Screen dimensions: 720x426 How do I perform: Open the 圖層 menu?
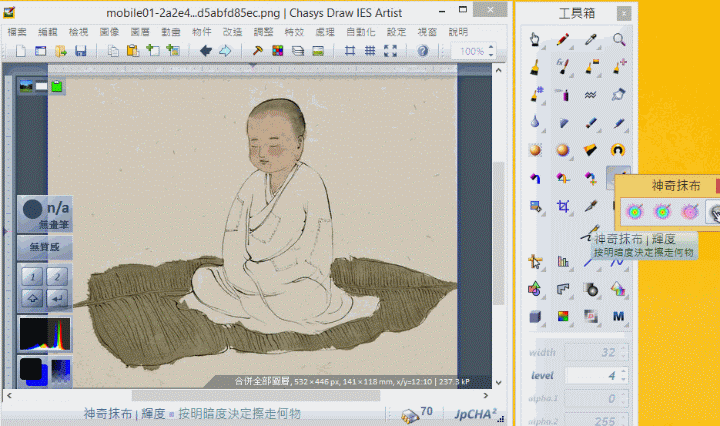click(x=140, y=32)
